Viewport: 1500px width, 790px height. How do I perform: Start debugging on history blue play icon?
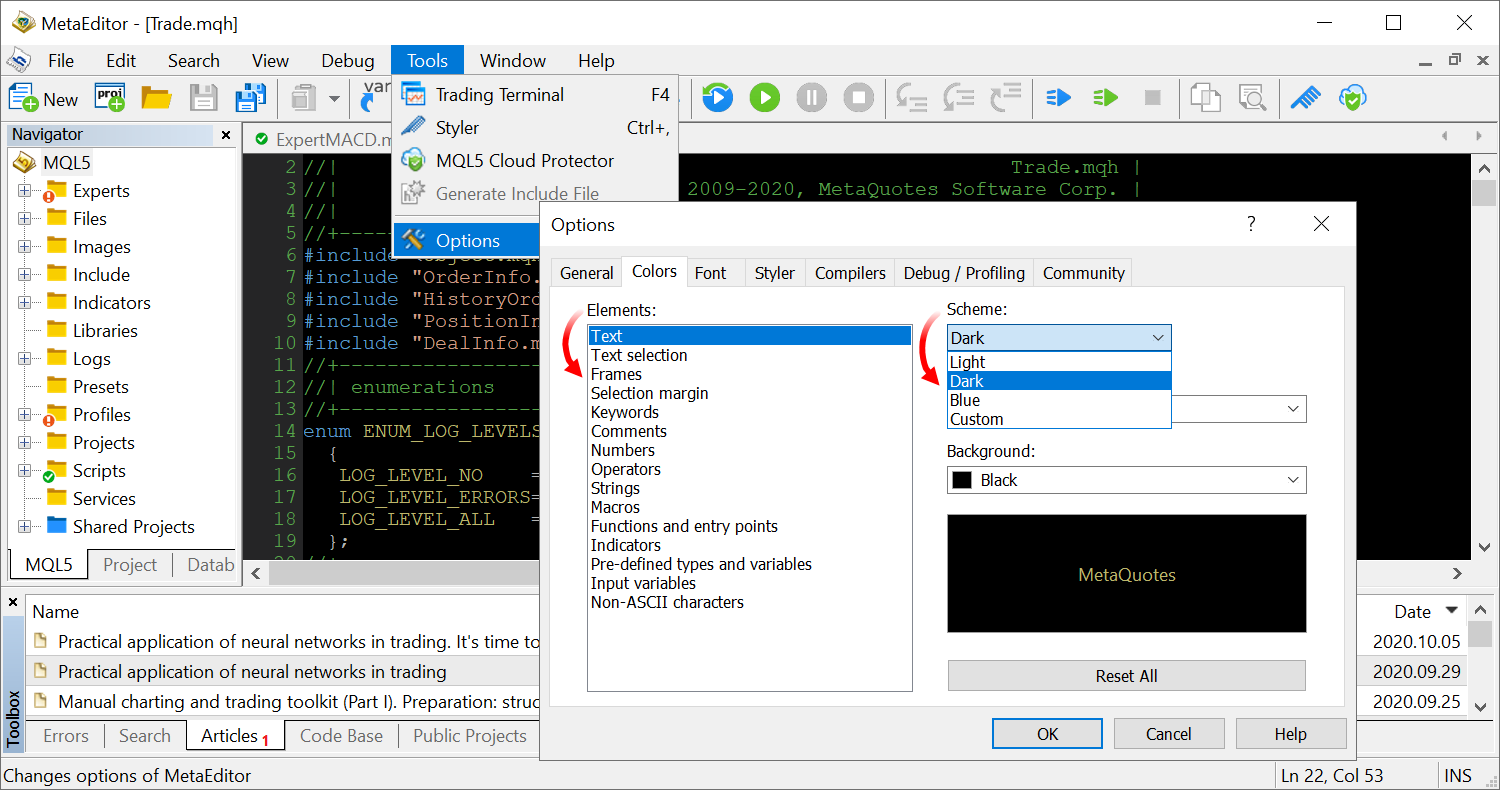click(717, 98)
